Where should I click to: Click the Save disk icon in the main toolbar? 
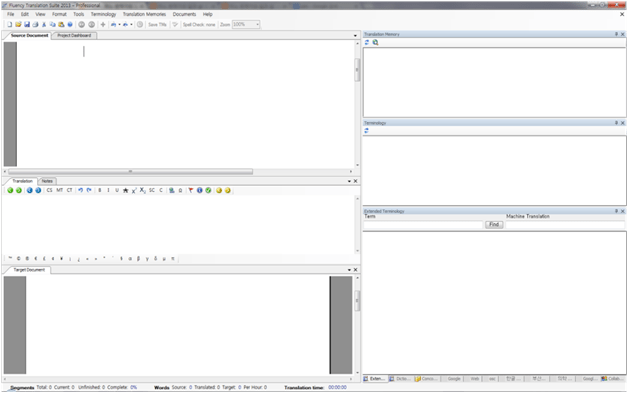tap(27, 24)
